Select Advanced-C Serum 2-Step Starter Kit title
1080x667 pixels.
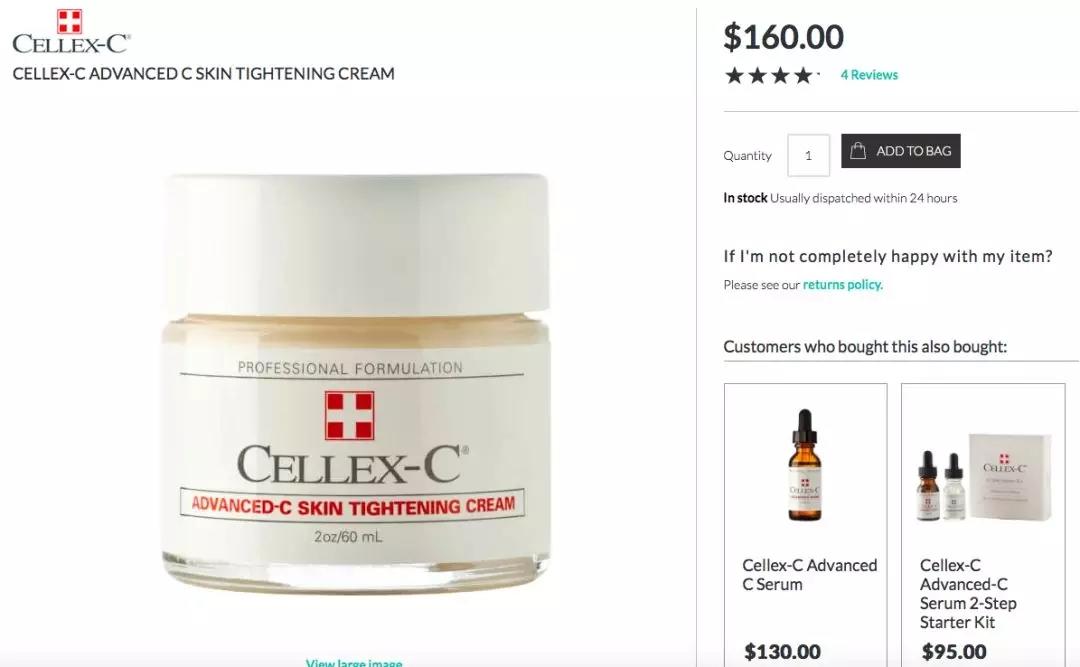click(968, 593)
